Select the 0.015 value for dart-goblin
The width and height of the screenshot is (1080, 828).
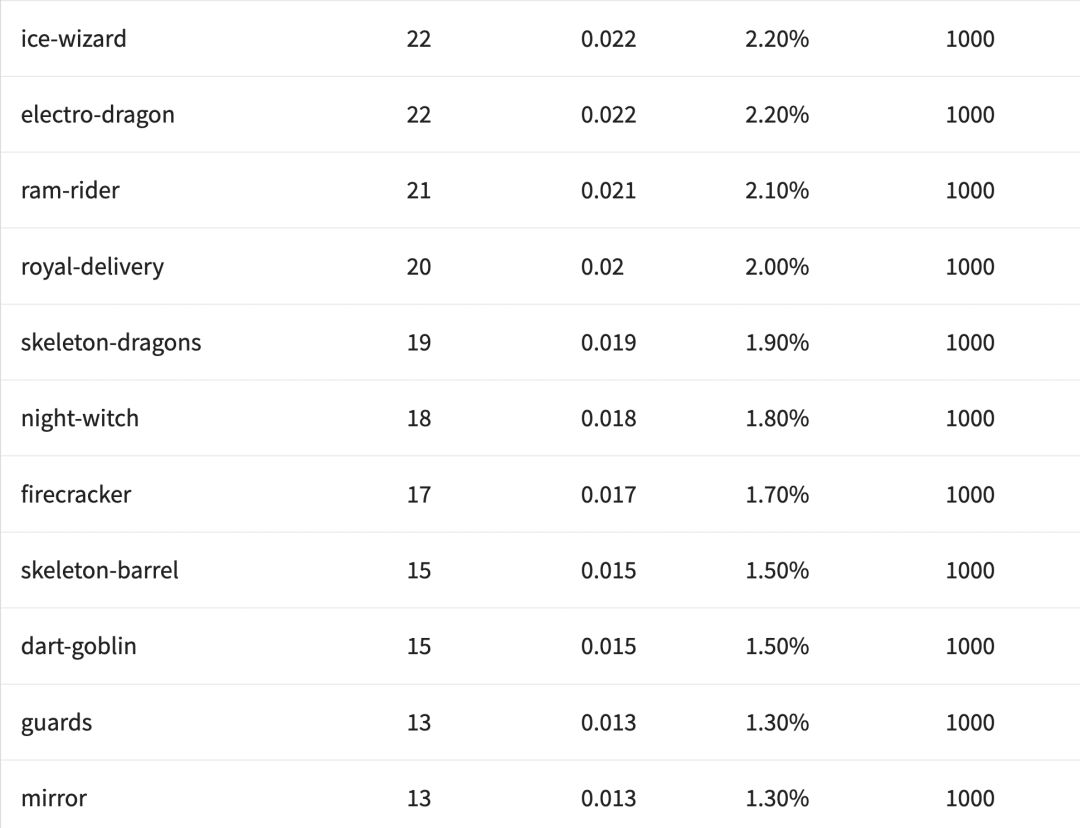click(608, 647)
